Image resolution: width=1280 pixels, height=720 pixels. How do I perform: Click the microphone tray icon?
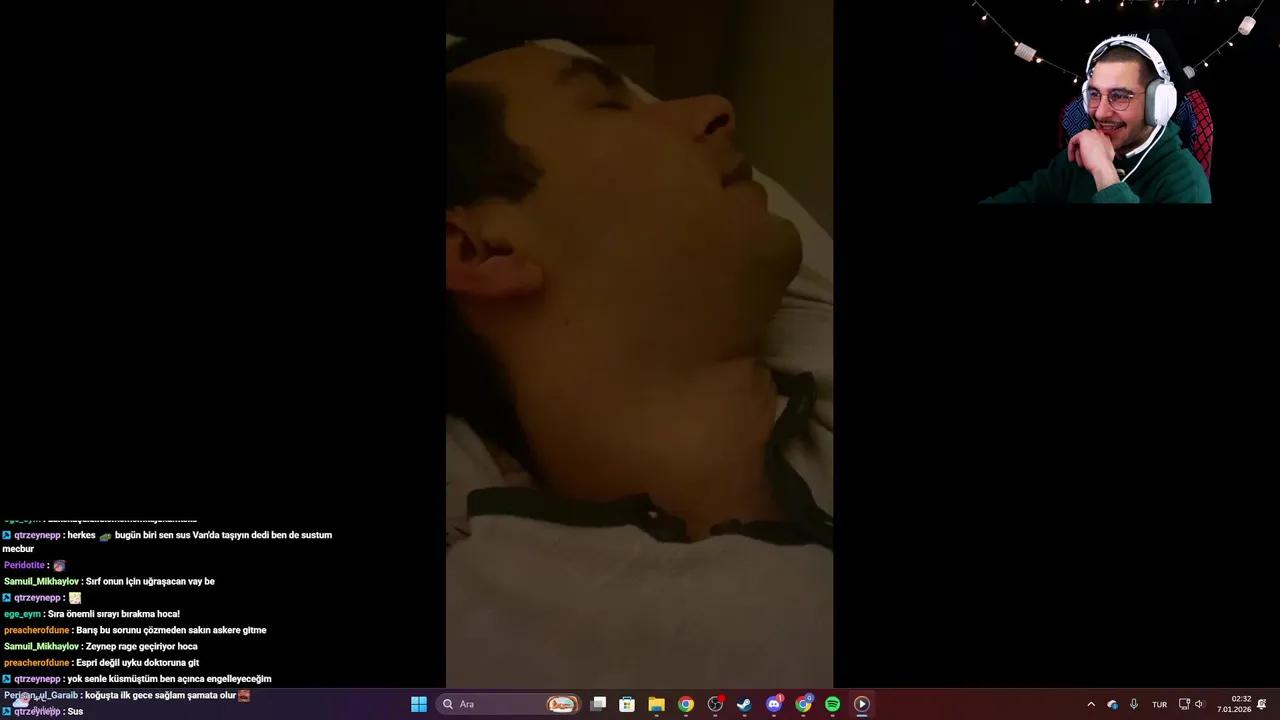[1134, 704]
